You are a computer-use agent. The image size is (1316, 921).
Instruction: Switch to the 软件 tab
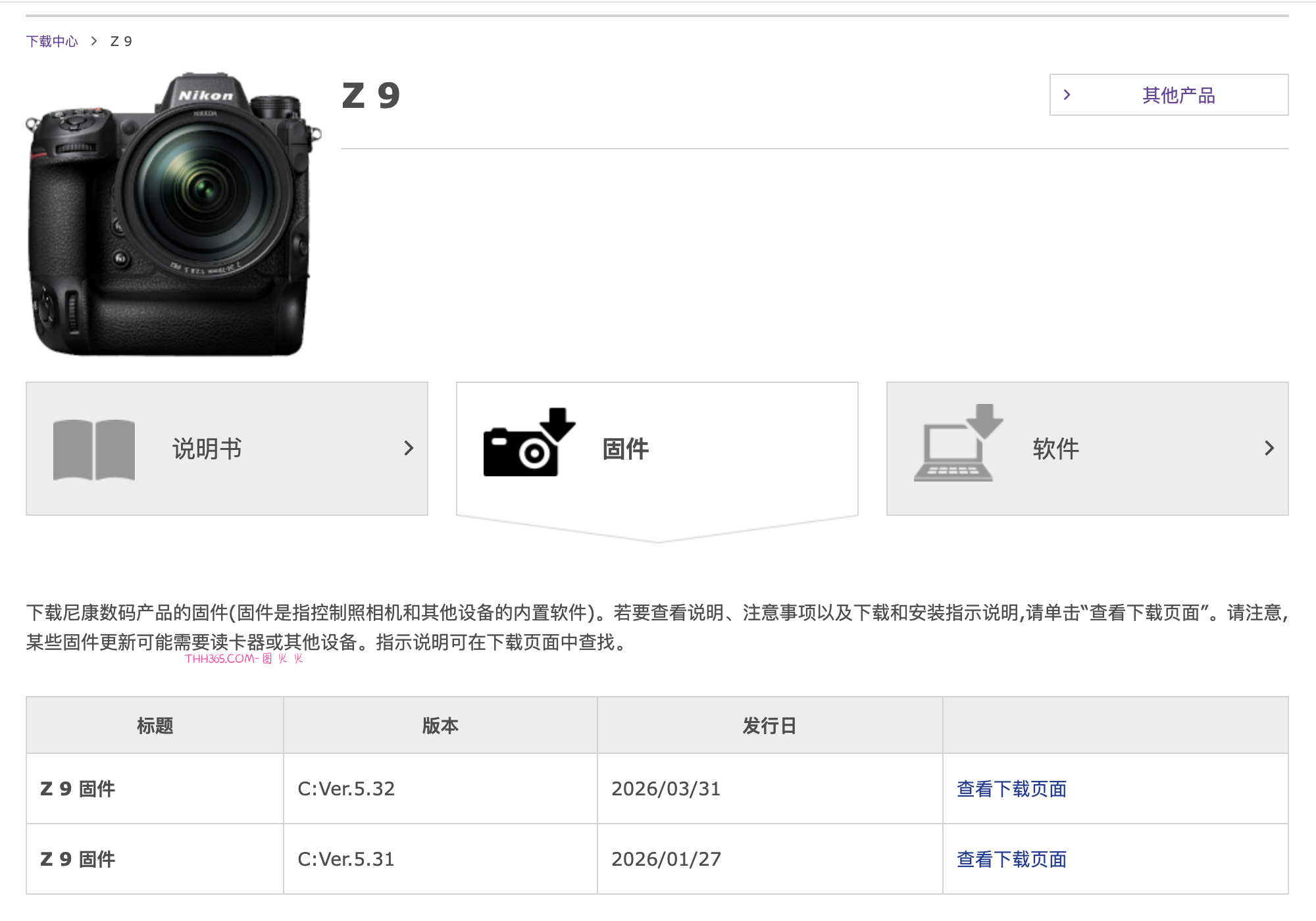[x=1087, y=449]
